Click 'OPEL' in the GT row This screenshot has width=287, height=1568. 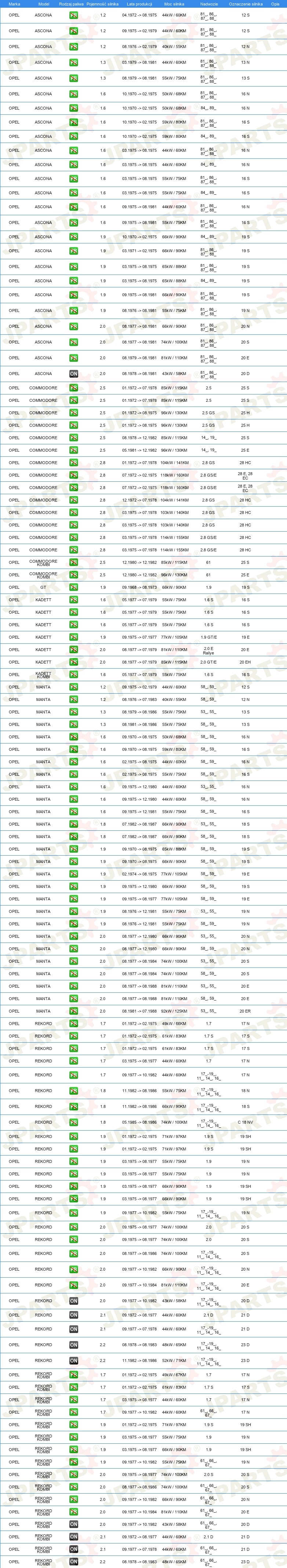pos(14,587)
